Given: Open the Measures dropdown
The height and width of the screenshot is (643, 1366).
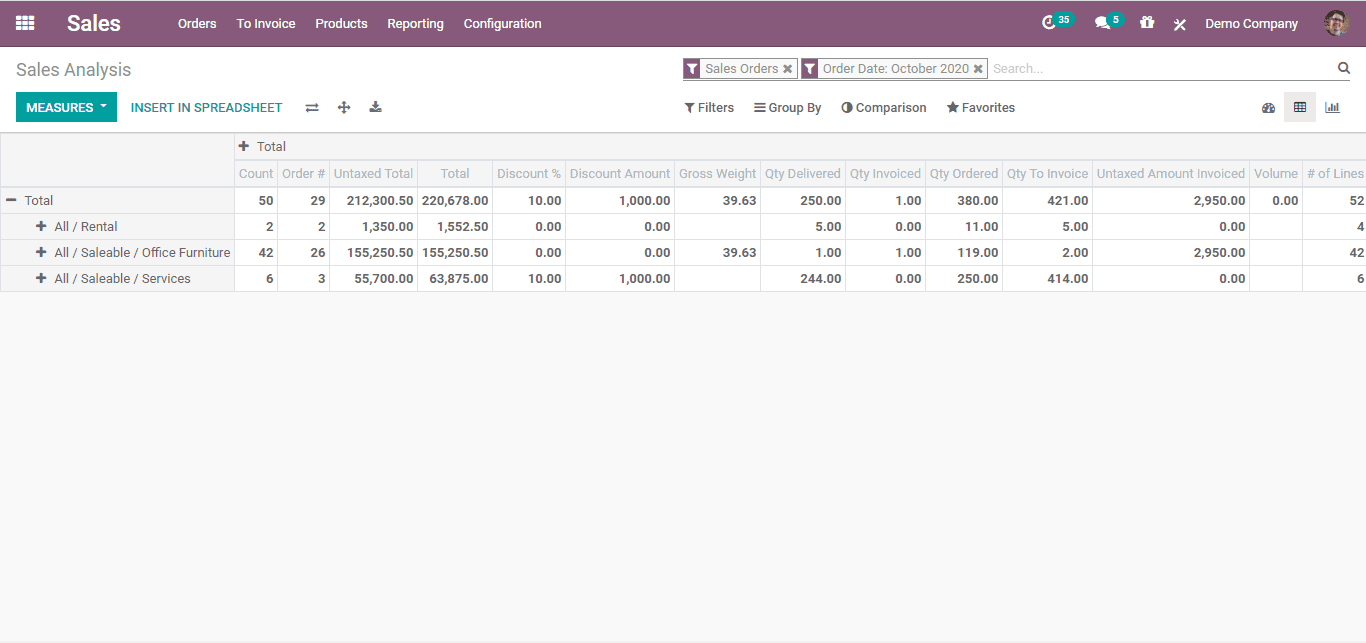Looking at the screenshot, I should coord(66,106).
